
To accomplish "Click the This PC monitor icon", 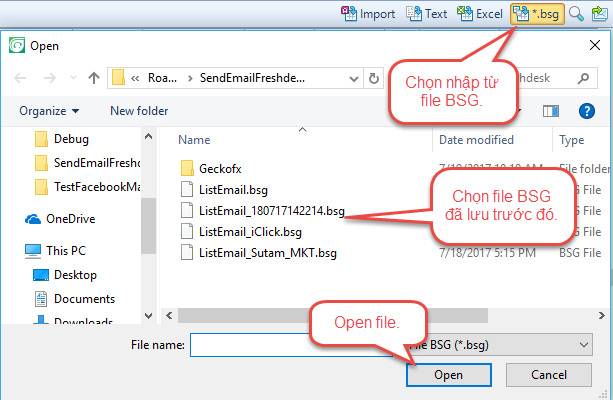I will [33, 251].
